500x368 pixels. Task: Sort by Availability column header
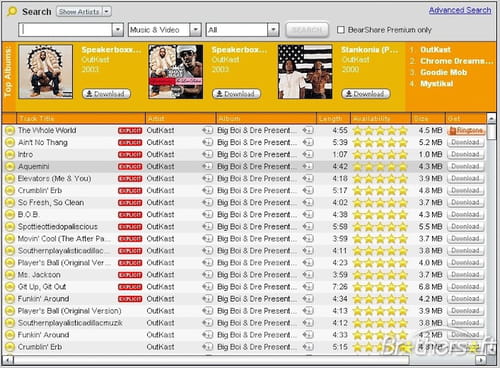tap(381, 118)
